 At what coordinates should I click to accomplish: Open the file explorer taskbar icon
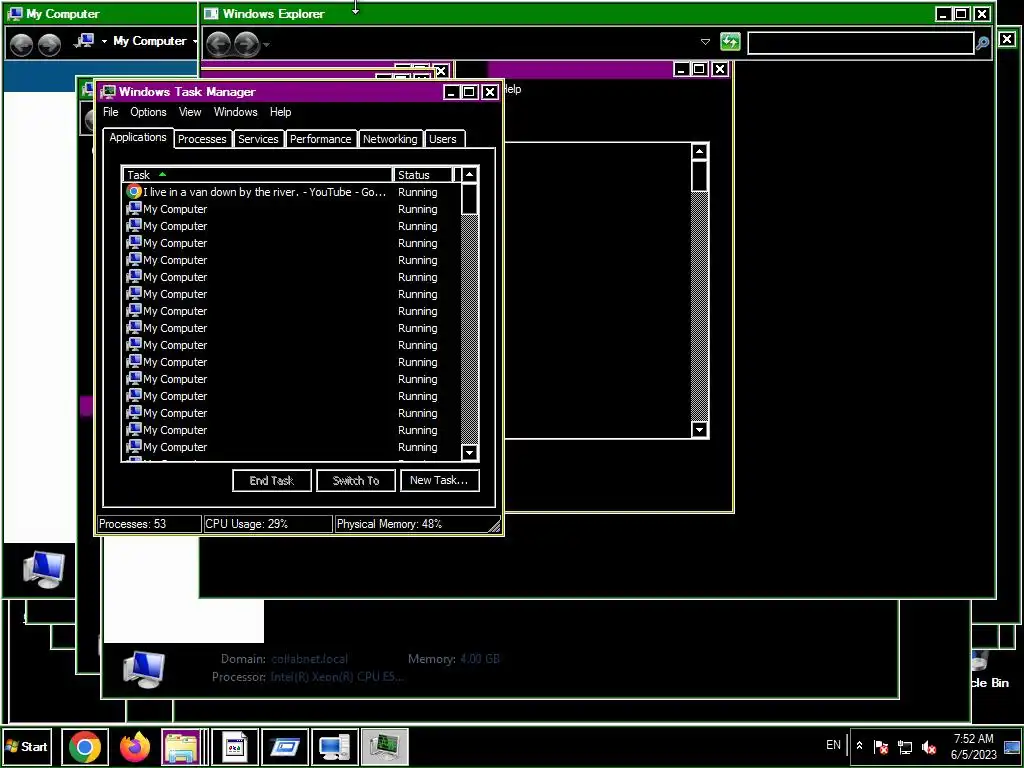(x=181, y=746)
